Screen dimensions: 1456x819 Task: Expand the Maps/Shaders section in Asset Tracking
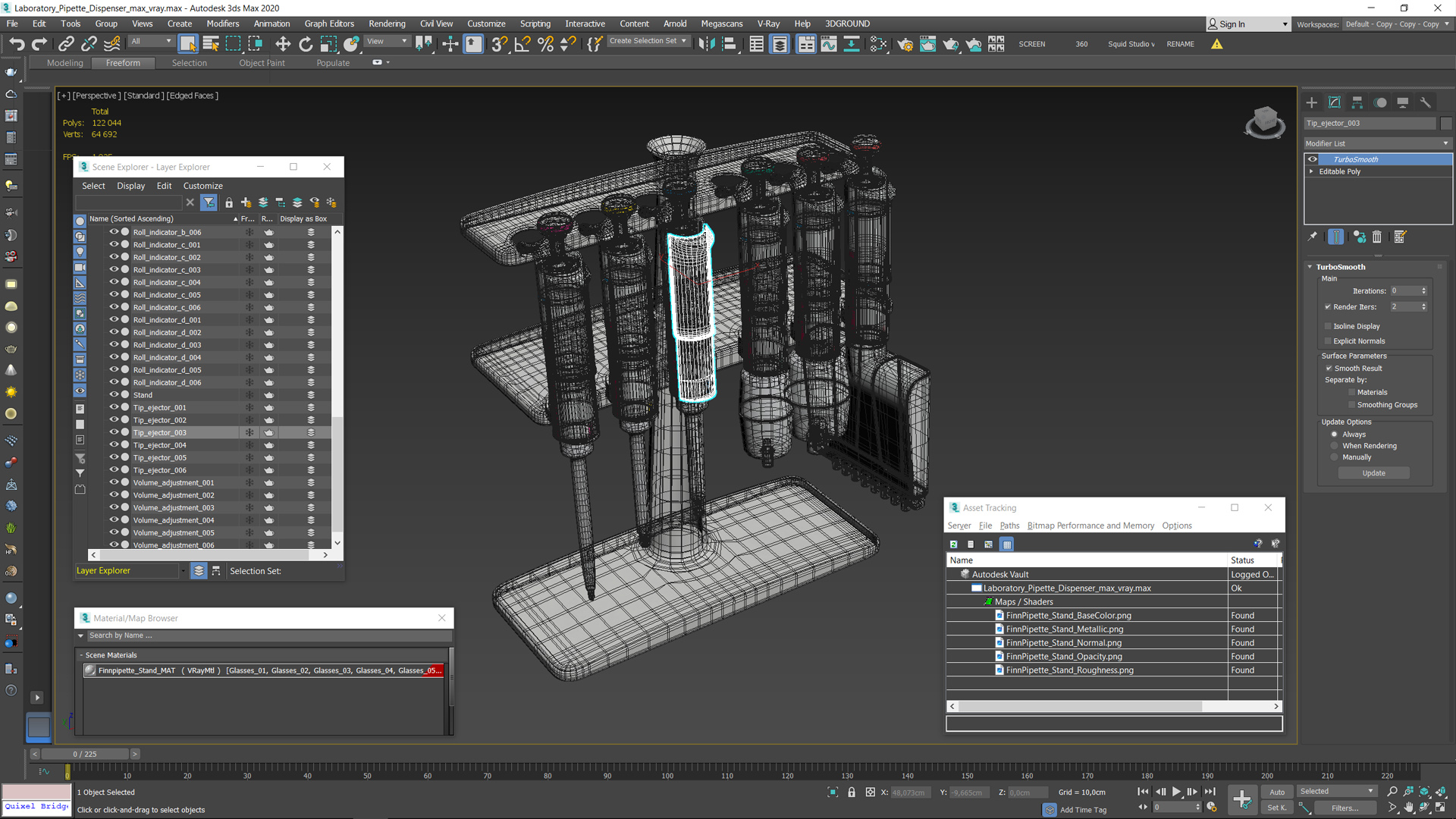pyautogui.click(x=988, y=601)
